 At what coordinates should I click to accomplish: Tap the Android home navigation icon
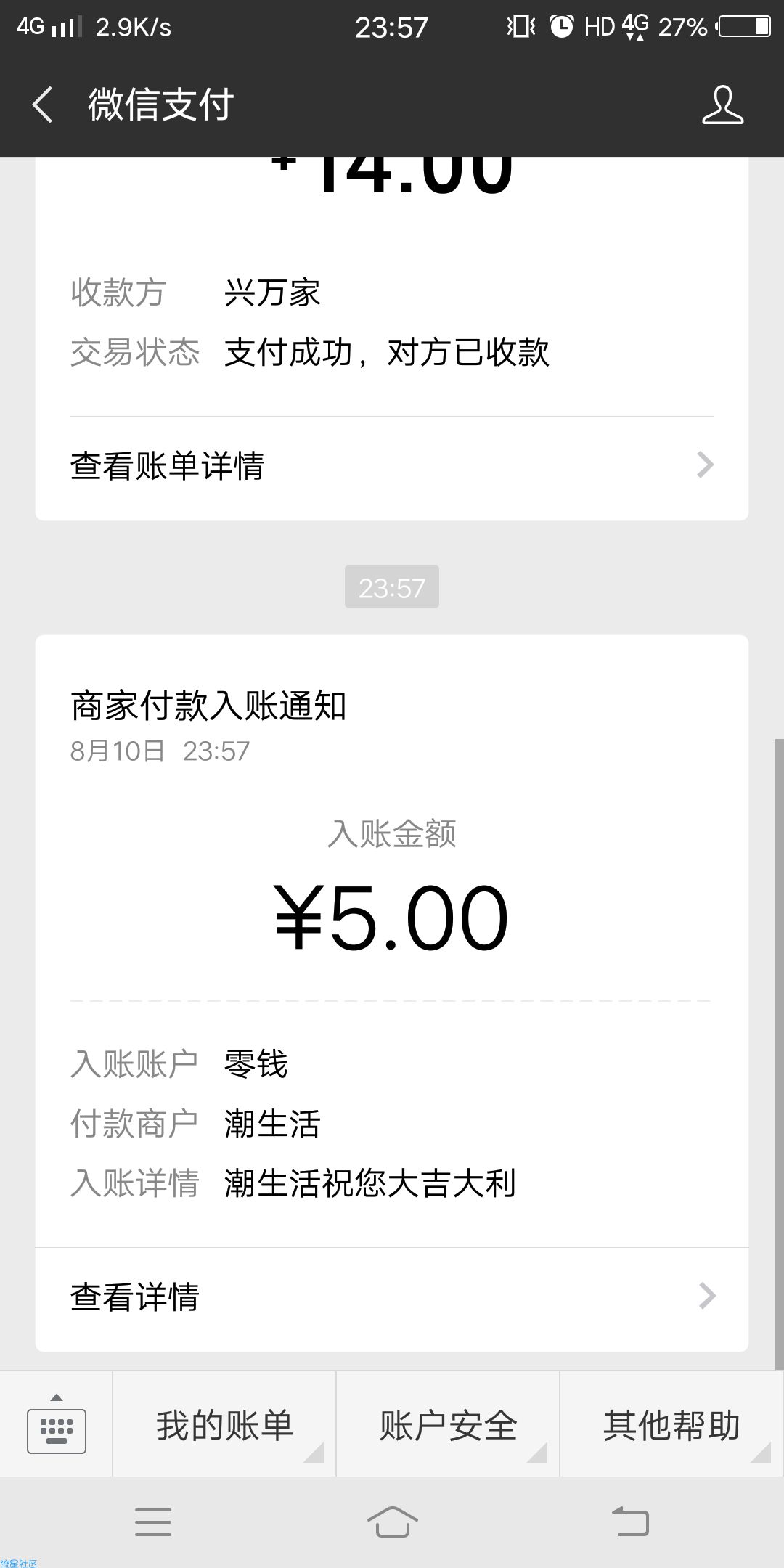(x=392, y=1522)
